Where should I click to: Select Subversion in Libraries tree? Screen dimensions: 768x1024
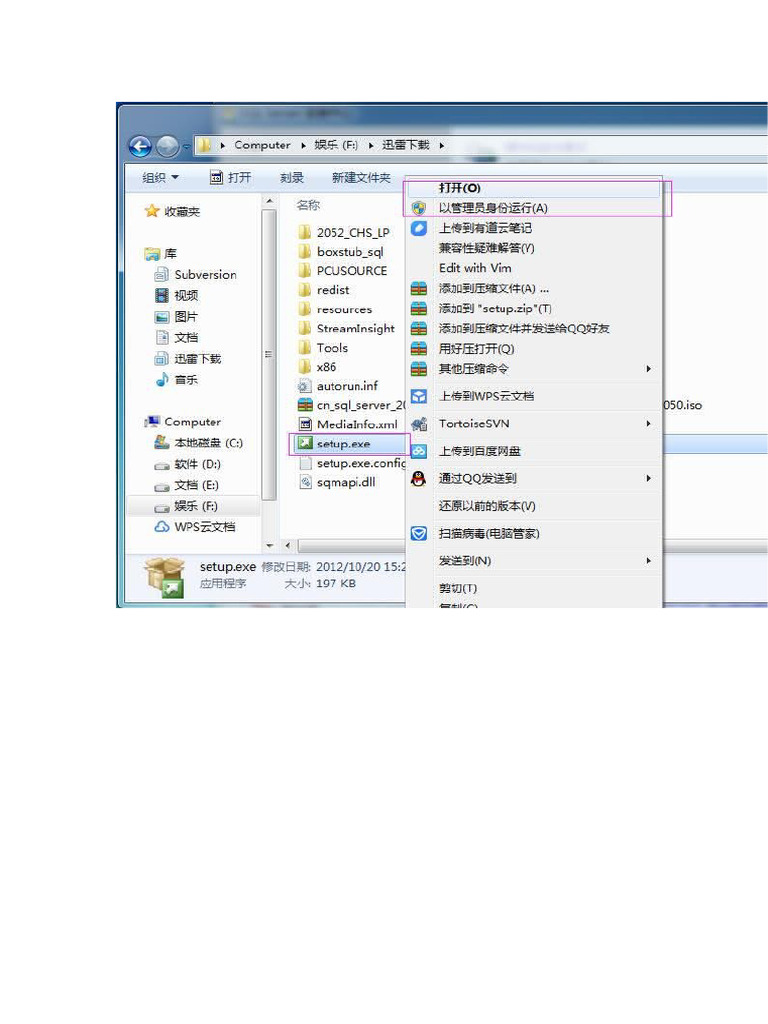206,275
